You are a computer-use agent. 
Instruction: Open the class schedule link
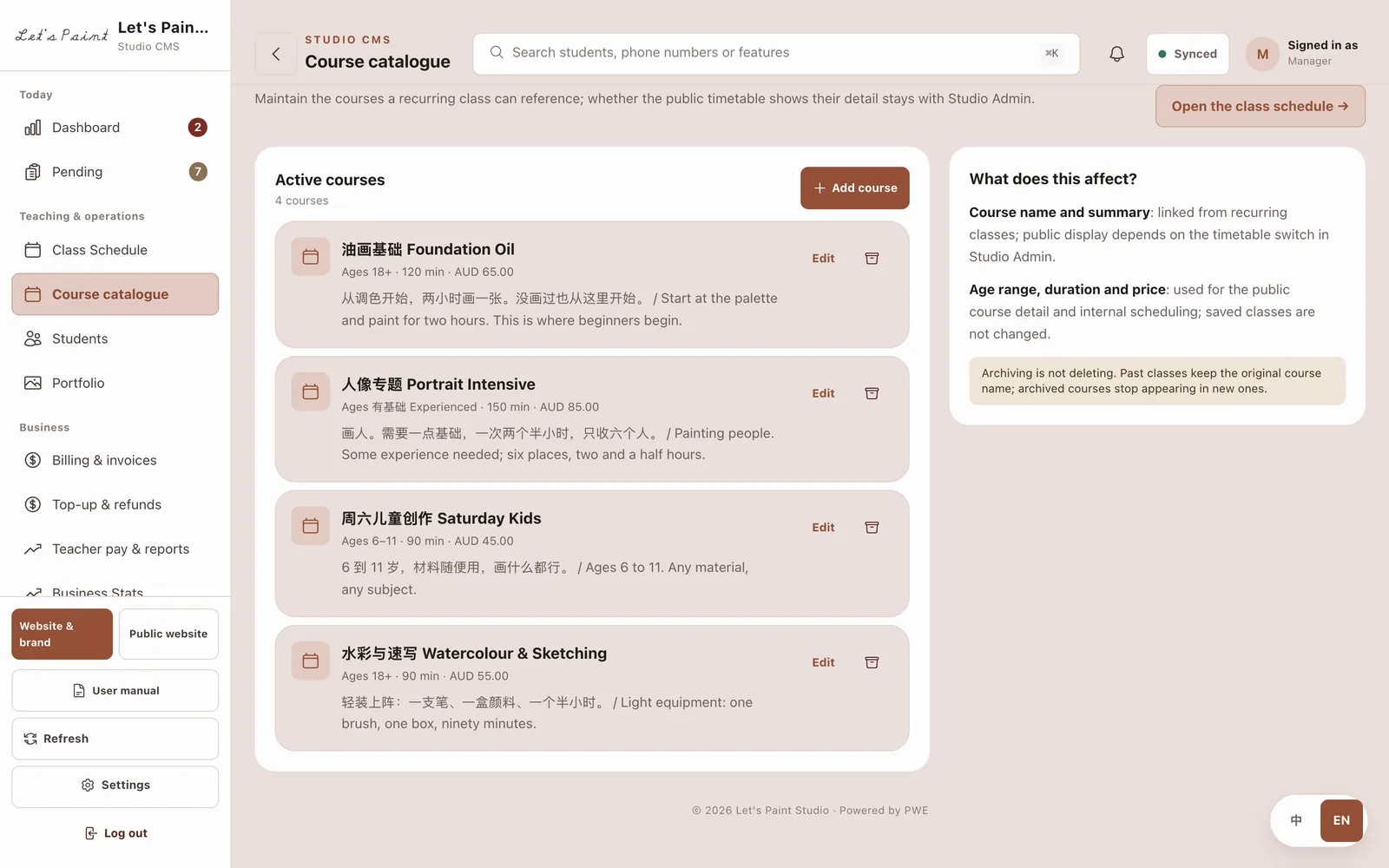(1260, 106)
